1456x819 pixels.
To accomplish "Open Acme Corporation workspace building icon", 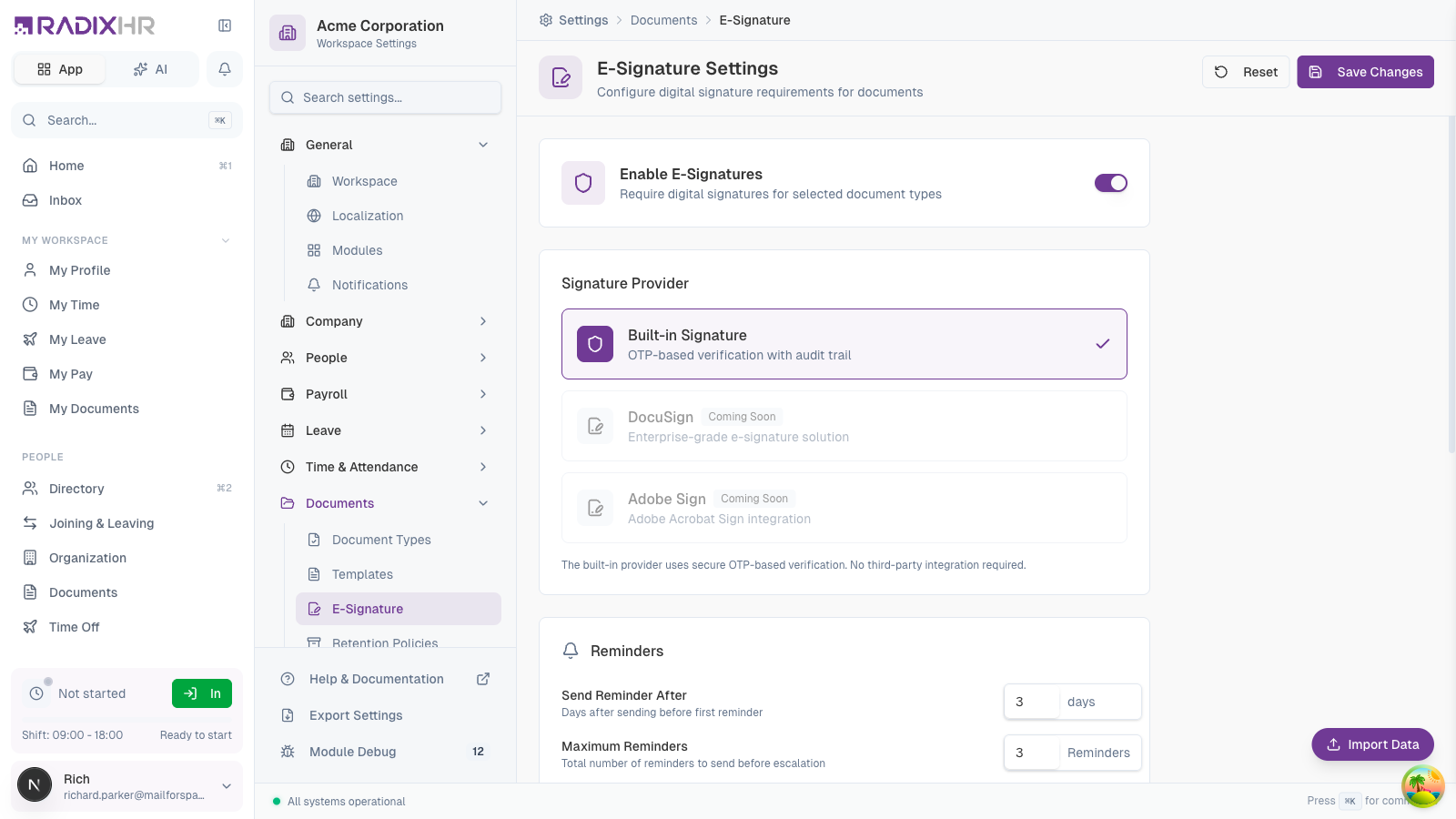I will tap(288, 33).
